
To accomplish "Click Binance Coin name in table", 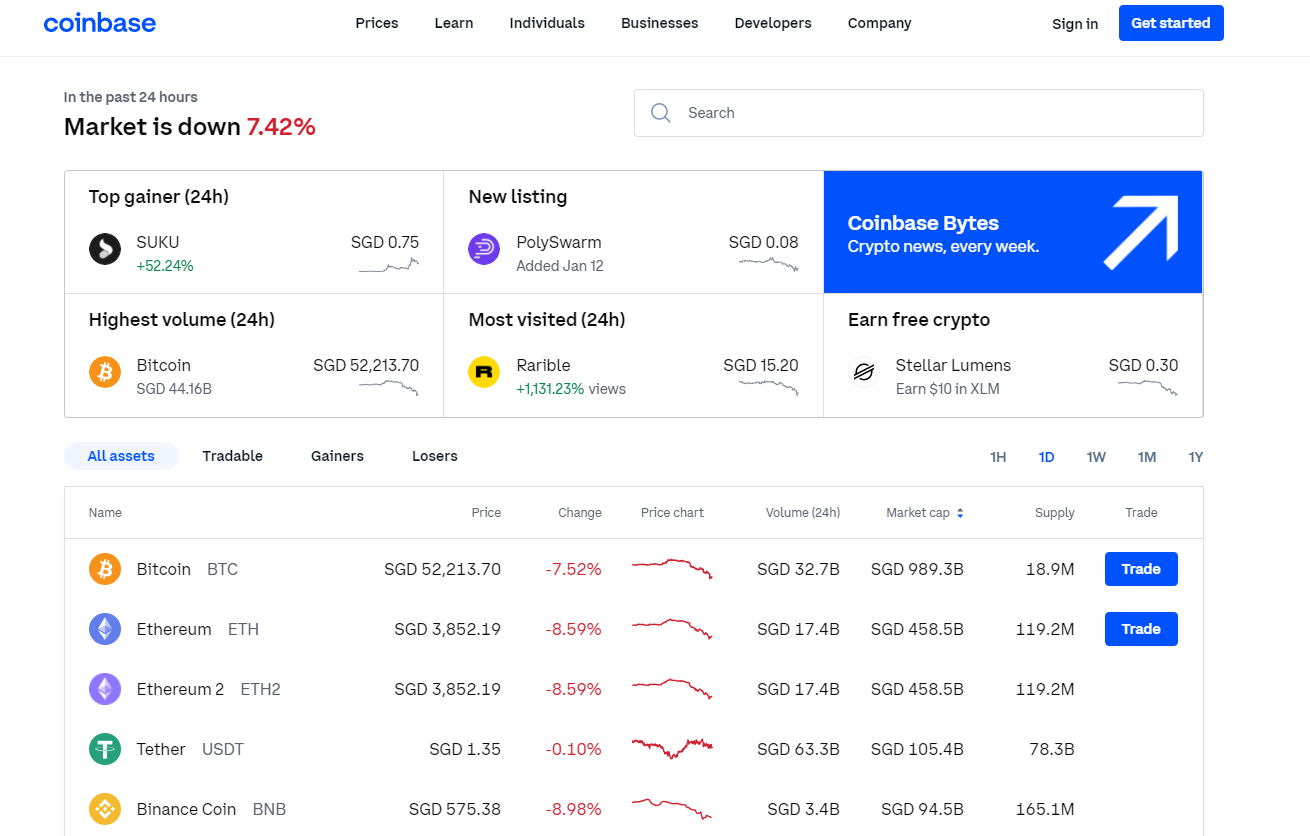I will coord(186,809).
